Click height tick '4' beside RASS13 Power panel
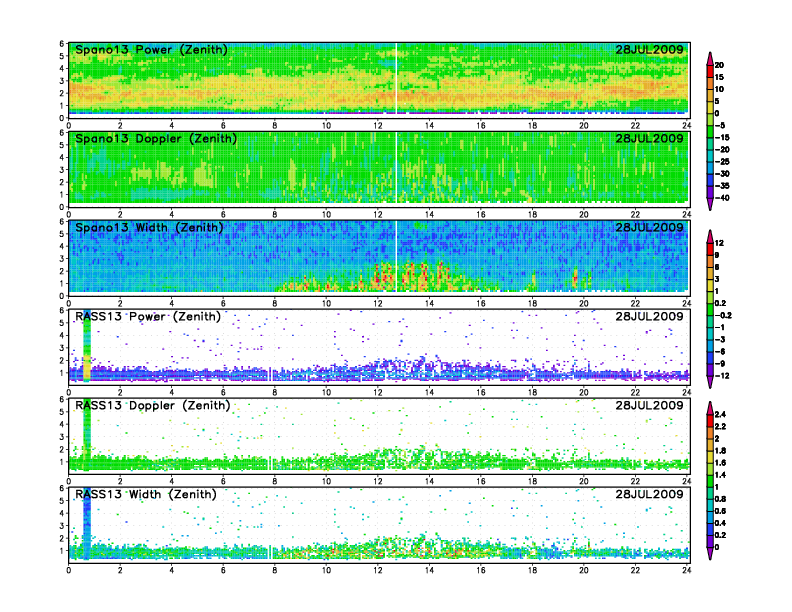This screenshot has height=612, width=792. [62, 335]
